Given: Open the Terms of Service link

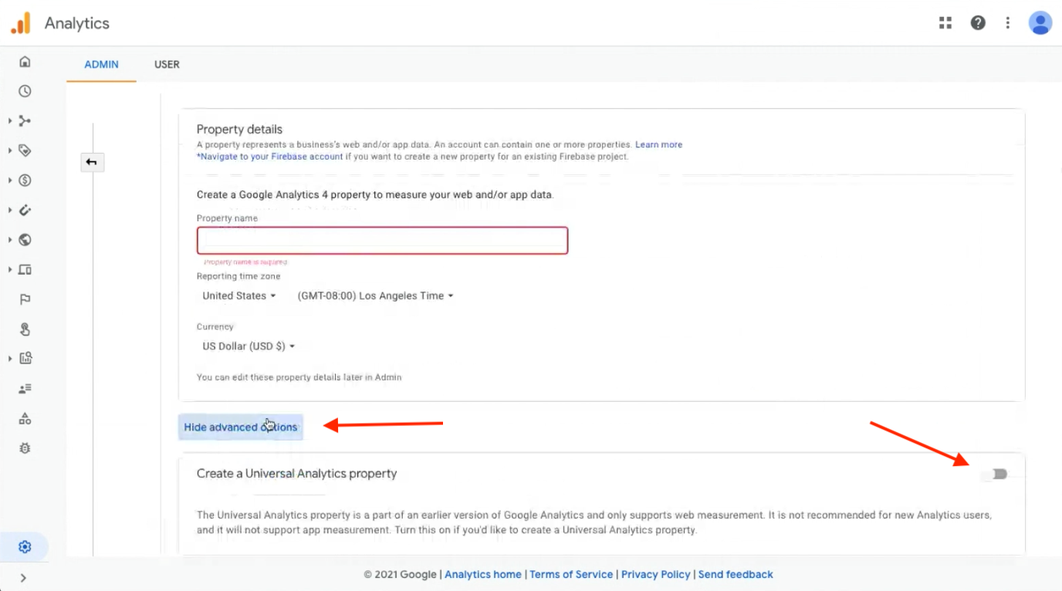Looking at the screenshot, I should 571,574.
